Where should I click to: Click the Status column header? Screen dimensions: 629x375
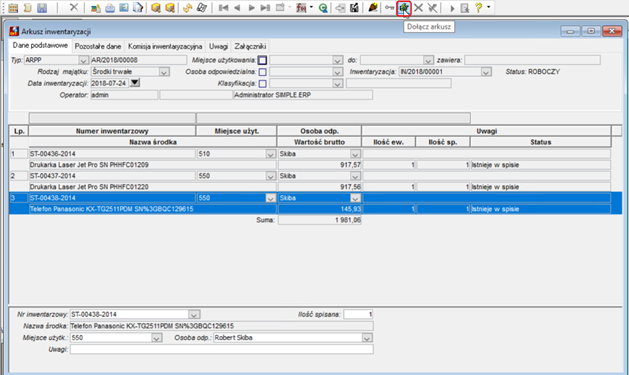point(541,142)
